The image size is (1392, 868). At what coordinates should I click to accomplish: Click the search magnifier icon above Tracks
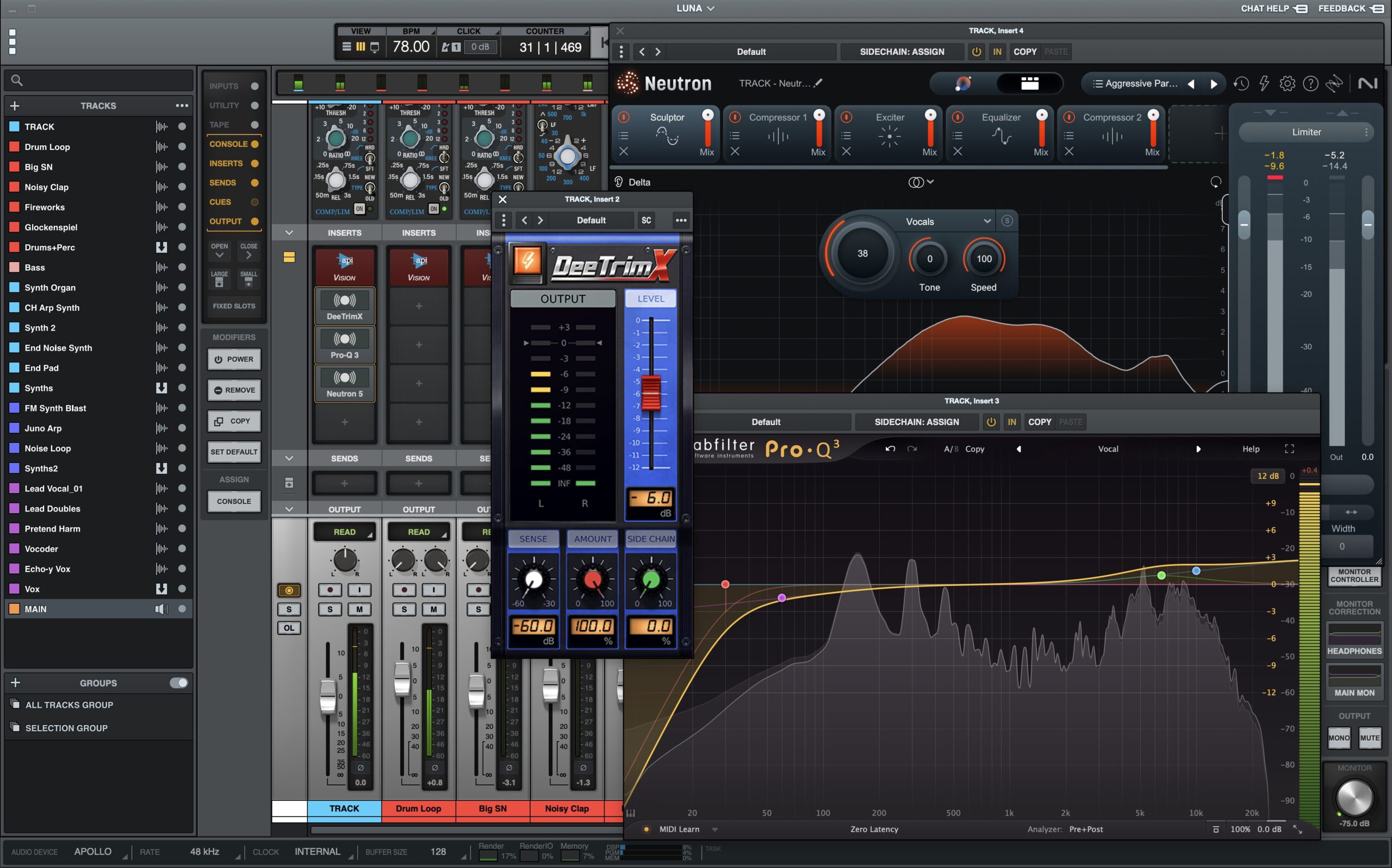click(17, 80)
